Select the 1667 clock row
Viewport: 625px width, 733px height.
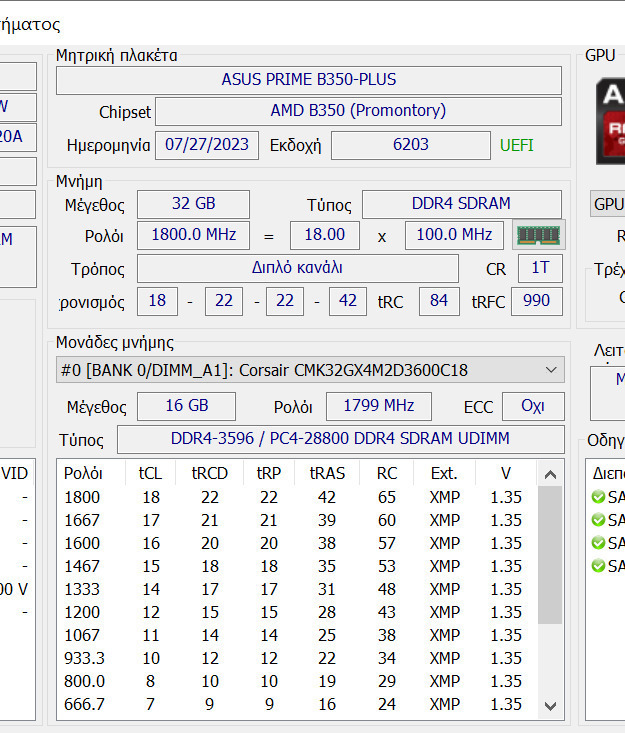[297, 520]
